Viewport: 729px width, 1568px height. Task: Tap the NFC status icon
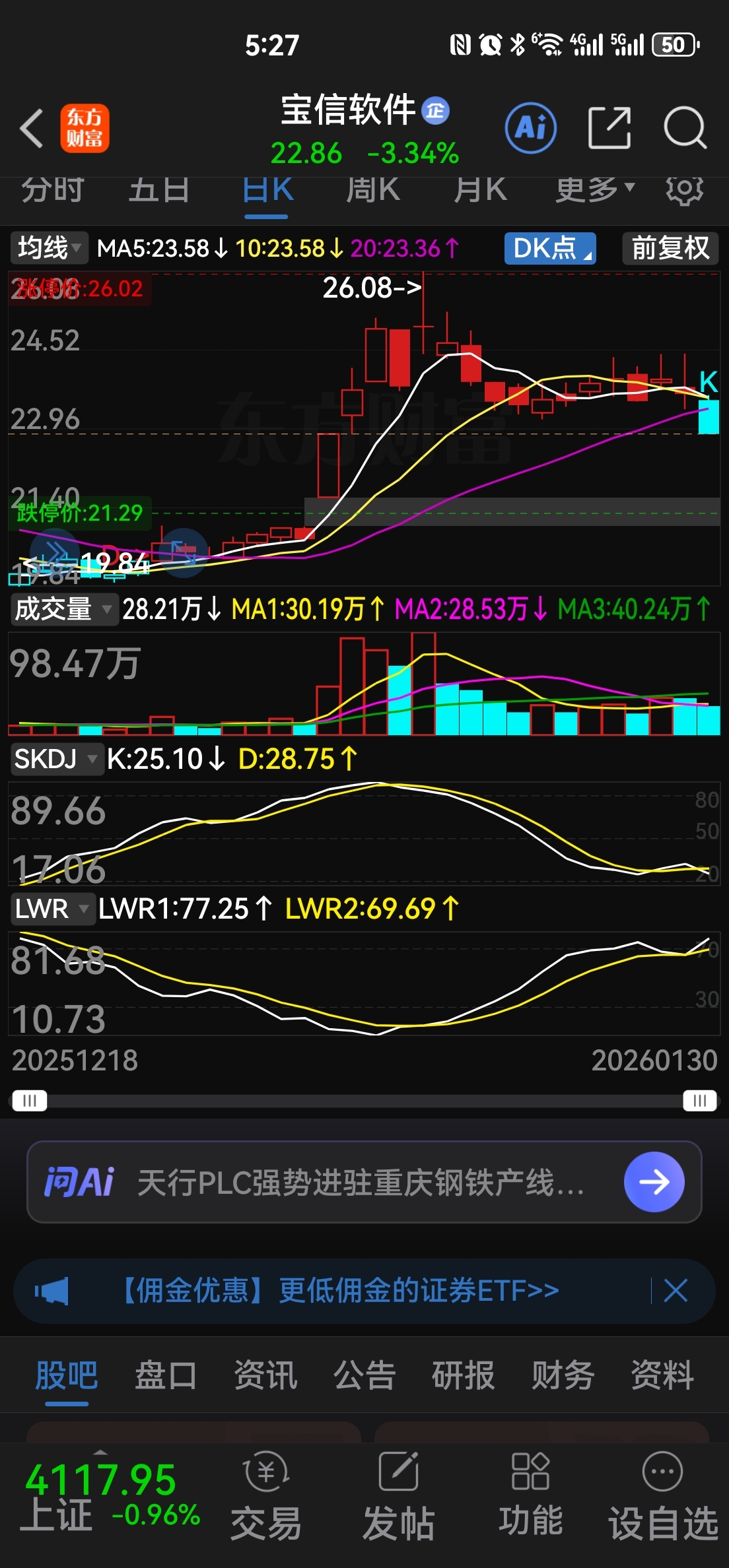(460, 45)
